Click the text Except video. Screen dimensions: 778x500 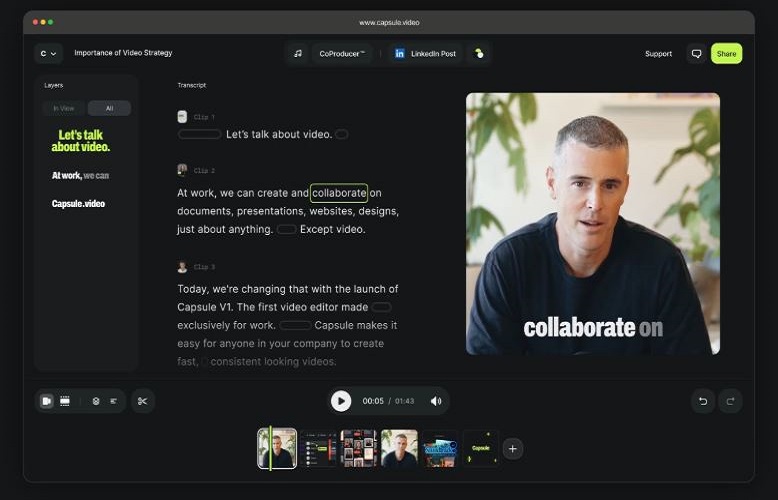[332, 229]
